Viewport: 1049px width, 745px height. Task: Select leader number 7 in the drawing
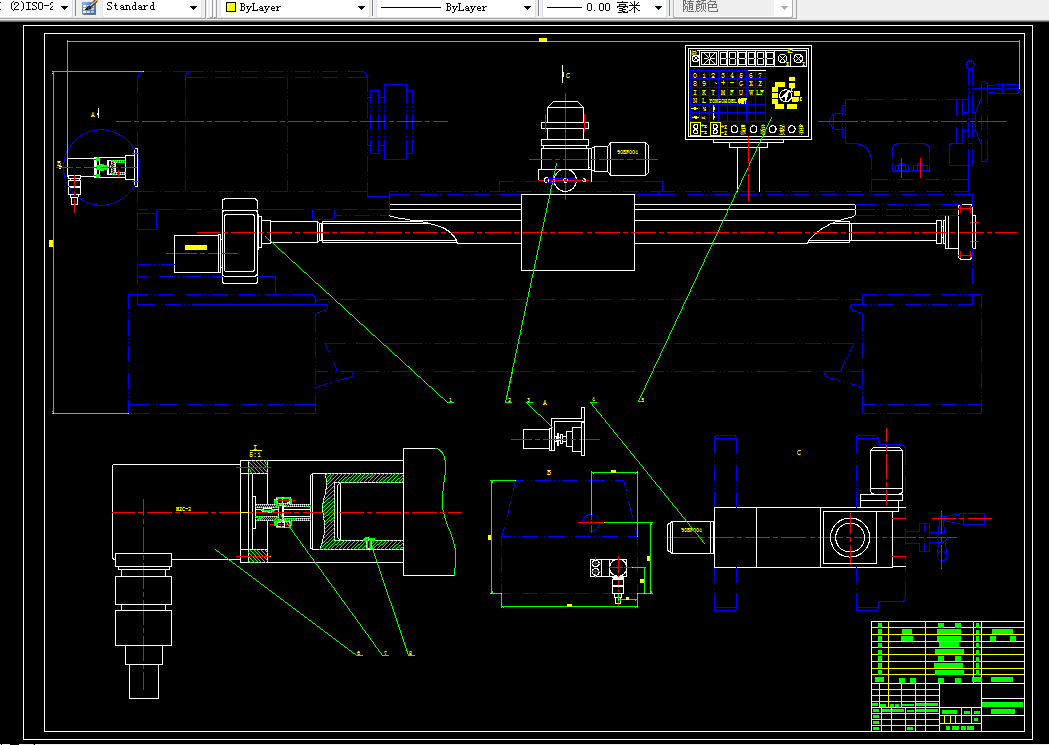tap(385, 653)
